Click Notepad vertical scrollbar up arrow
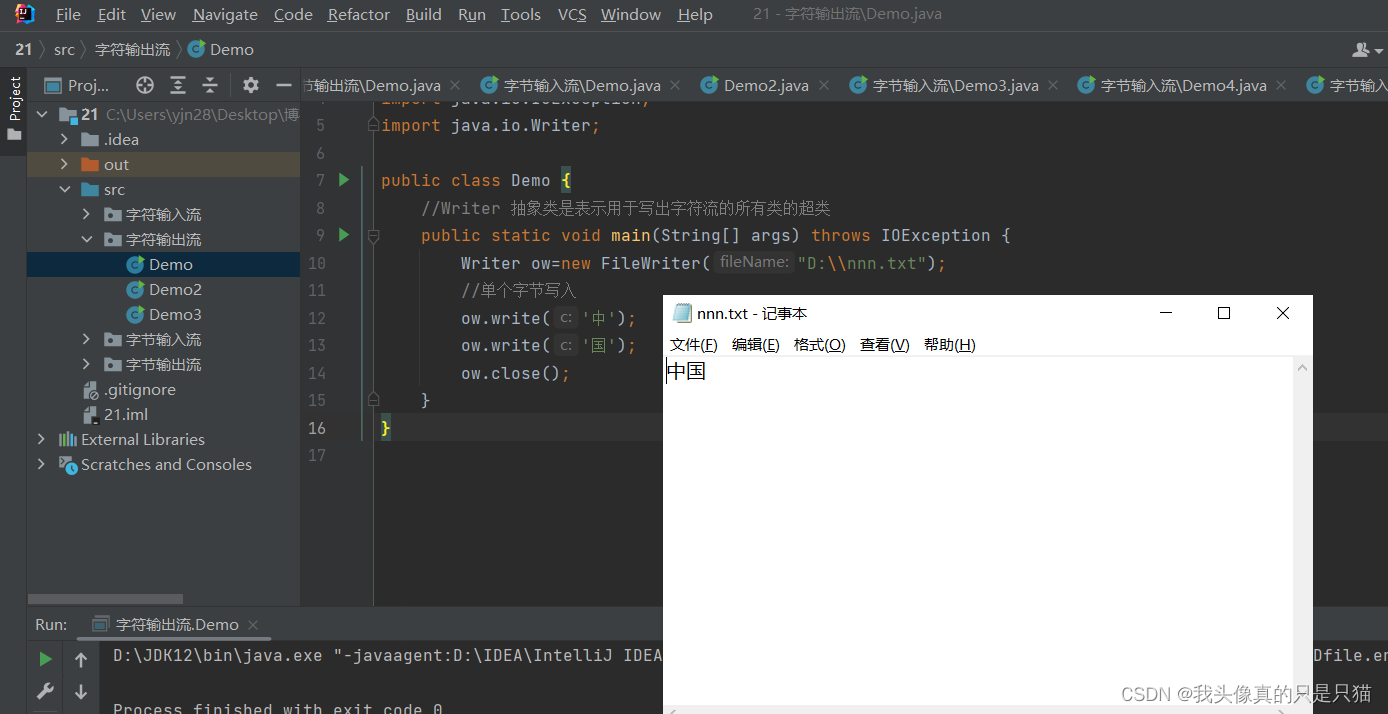The height and width of the screenshot is (714, 1388). 1302,368
